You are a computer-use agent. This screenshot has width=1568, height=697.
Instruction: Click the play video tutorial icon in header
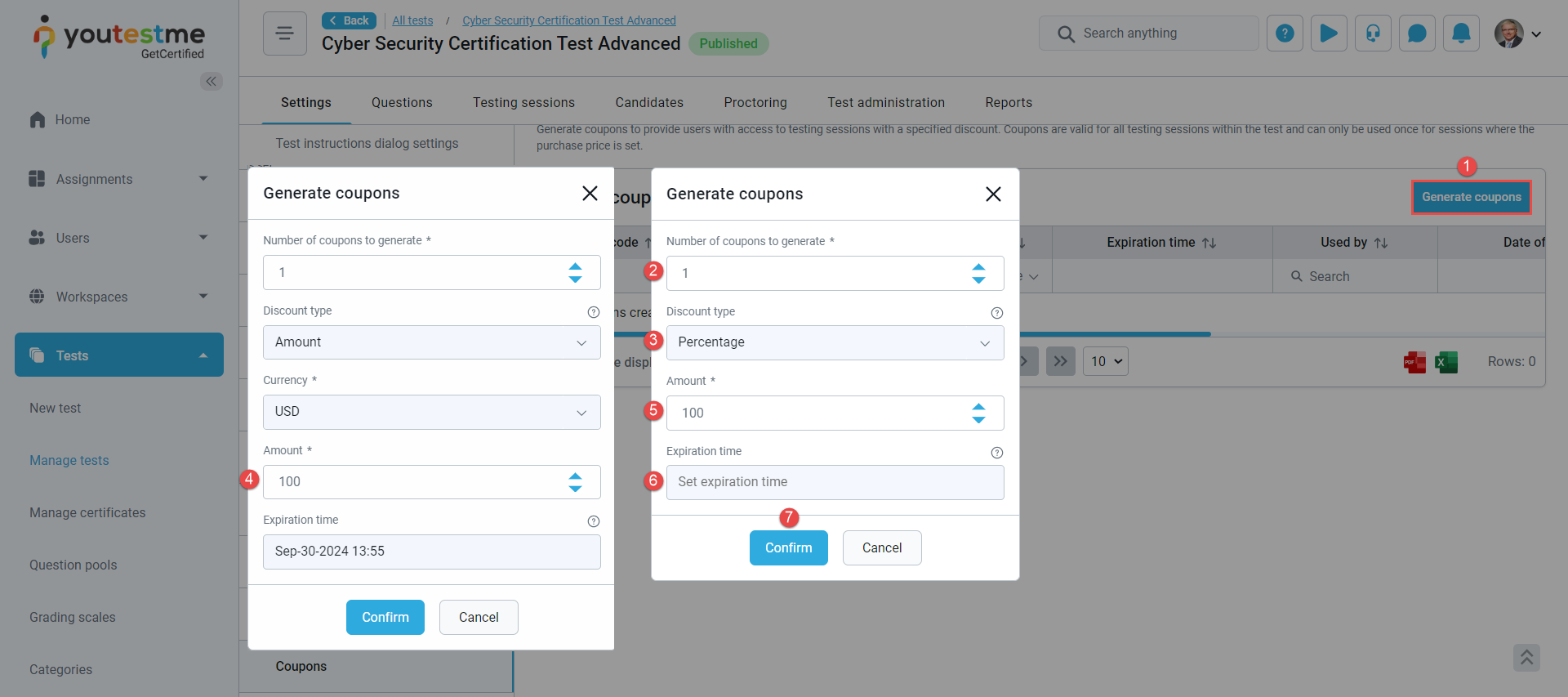1329,34
